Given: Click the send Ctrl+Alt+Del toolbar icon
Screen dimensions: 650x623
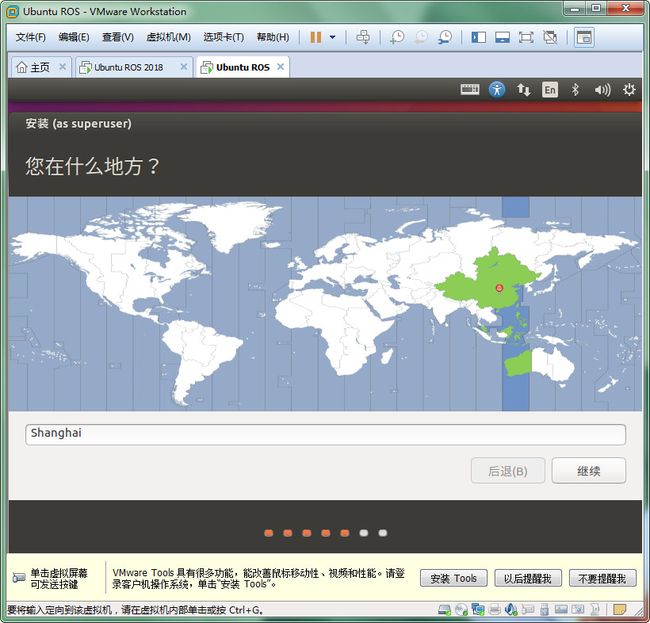Looking at the screenshot, I should [x=363, y=37].
